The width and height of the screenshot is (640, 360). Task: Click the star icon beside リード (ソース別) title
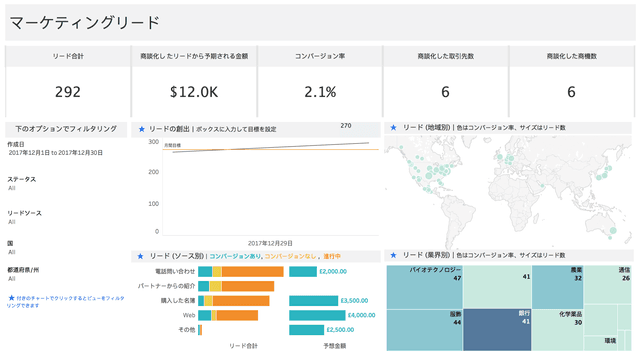[x=140, y=256]
